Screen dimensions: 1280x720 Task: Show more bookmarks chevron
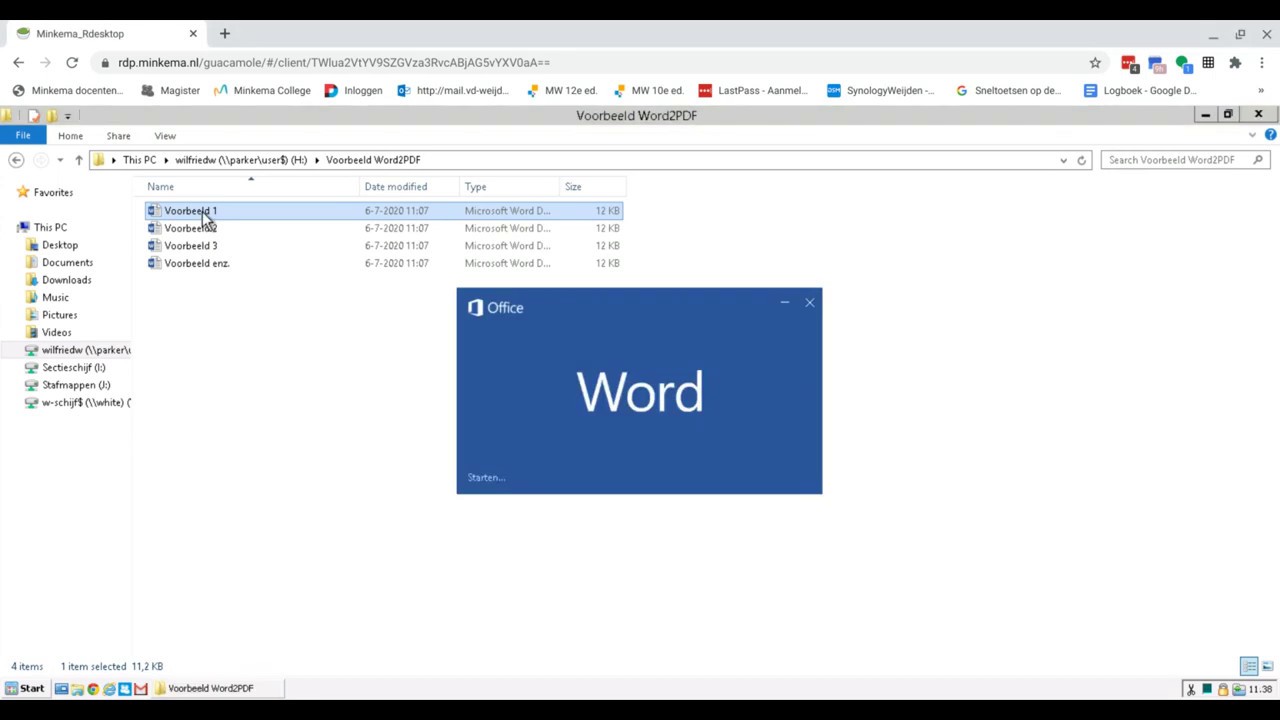click(1260, 90)
